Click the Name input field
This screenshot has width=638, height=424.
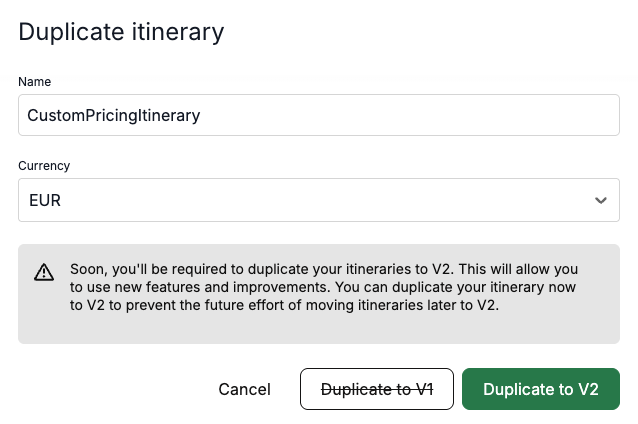click(x=319, y=115)
